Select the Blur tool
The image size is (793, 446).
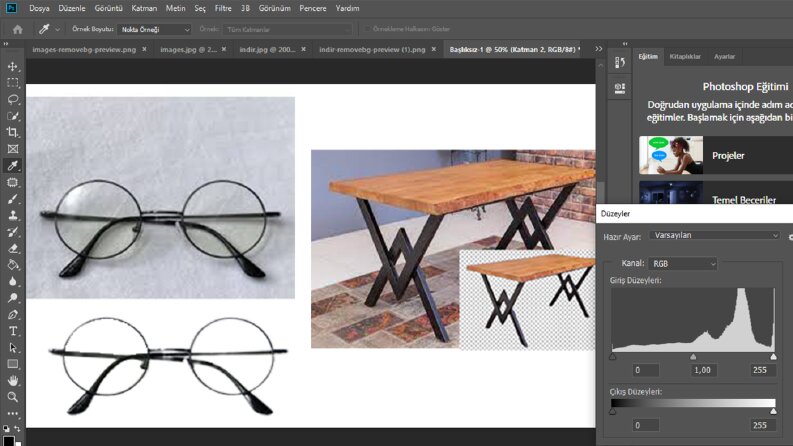(13, 282)
